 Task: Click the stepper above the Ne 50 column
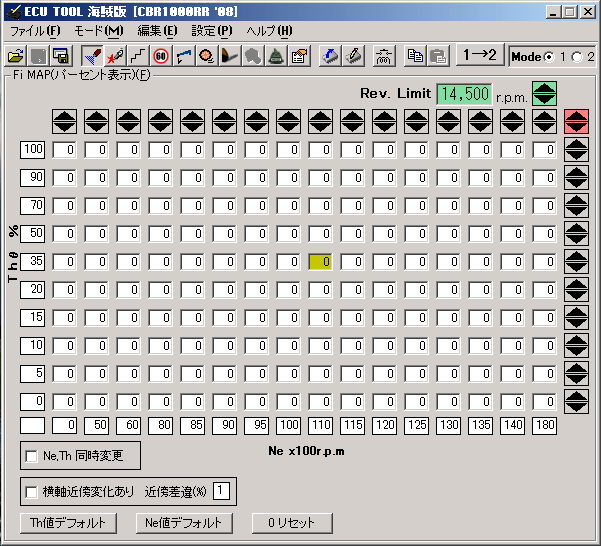(x=97, y=121)
